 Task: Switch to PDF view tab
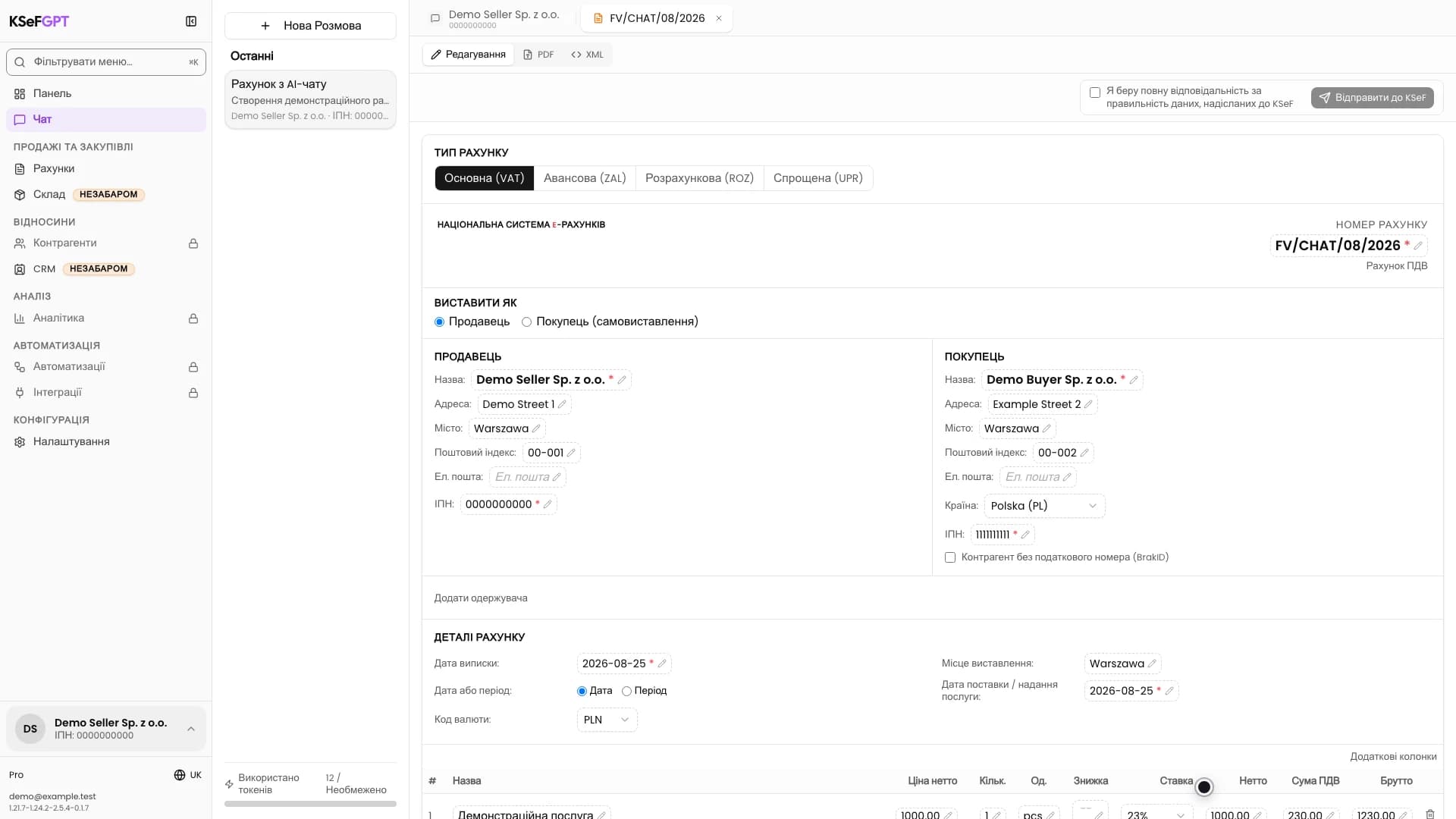click(x=538, y=55)
